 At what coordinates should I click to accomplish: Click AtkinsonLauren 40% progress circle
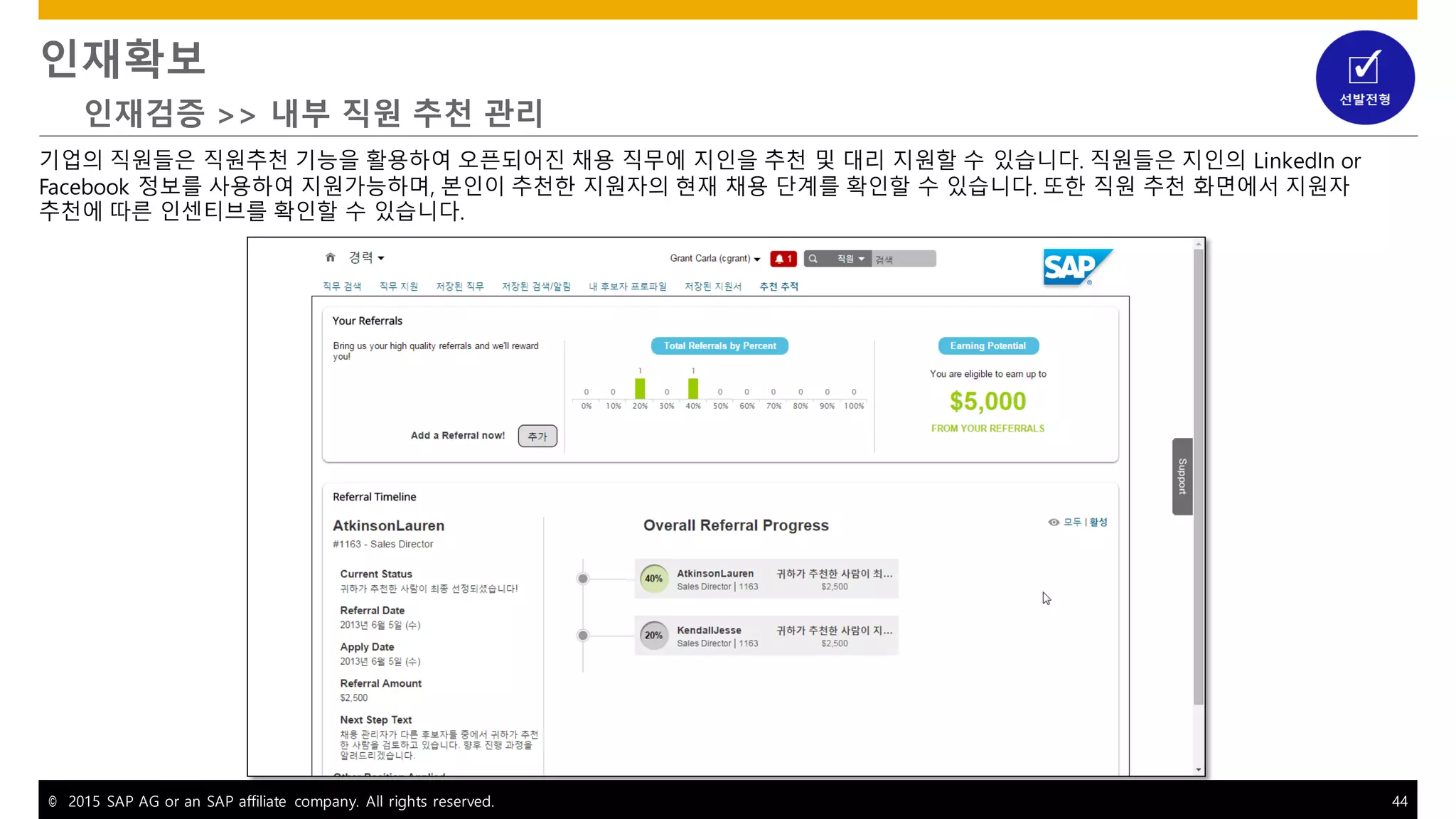click(654, 579)
